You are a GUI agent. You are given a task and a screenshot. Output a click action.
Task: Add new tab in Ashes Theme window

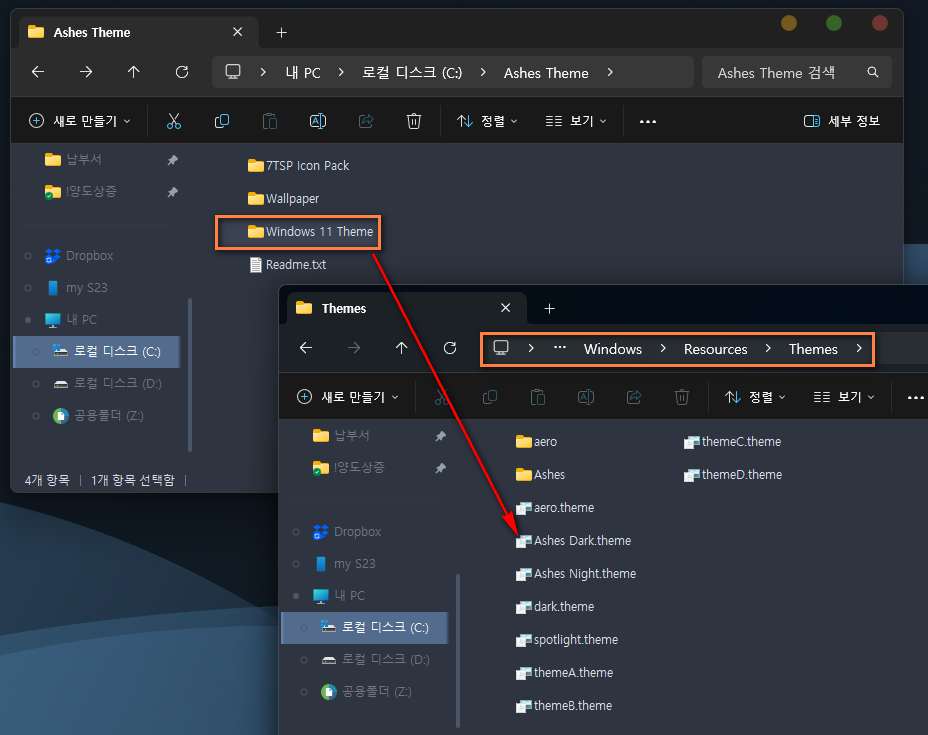click(282, 33)
